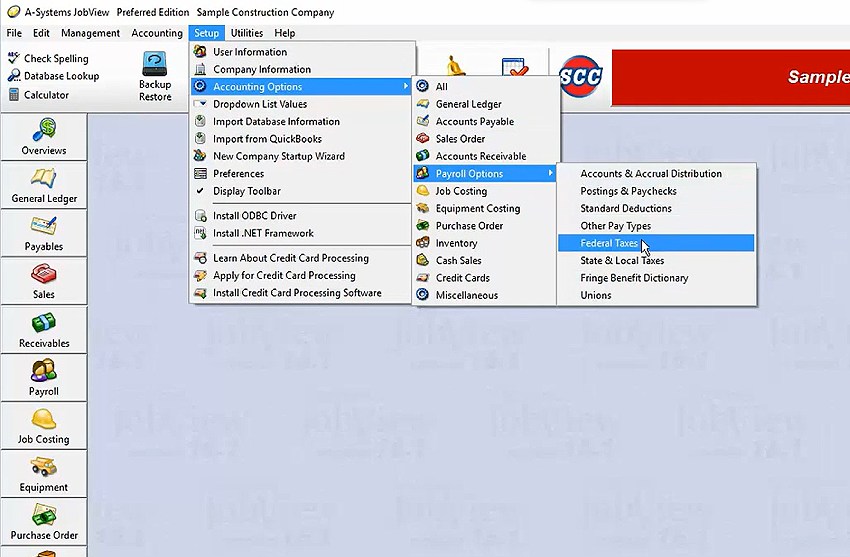
Task: Click the SCC company logo
Action: [580, 76]
